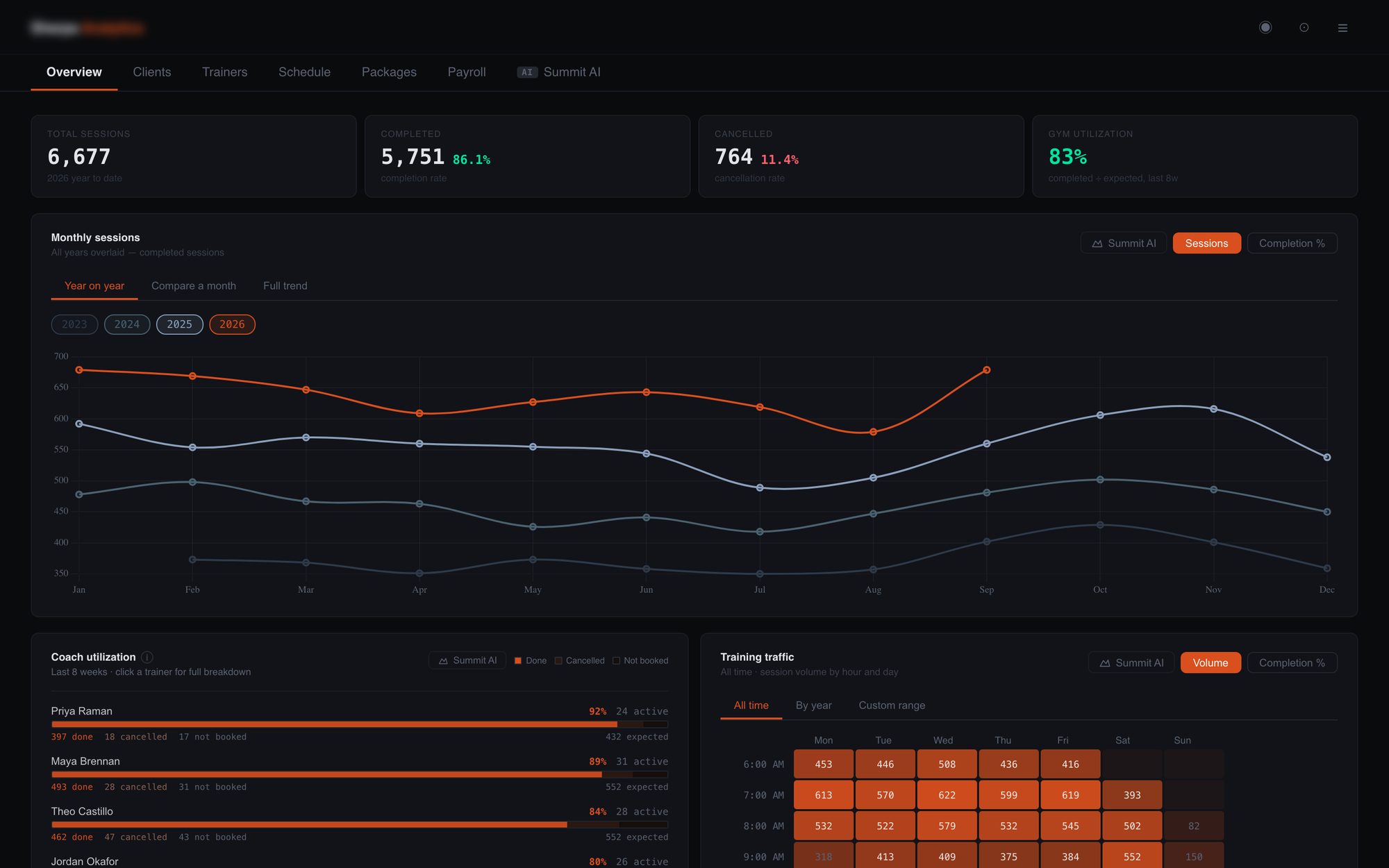1389x868 pixels.
Task: Click the Gym Utilization 83% value
Action: 1067,157
